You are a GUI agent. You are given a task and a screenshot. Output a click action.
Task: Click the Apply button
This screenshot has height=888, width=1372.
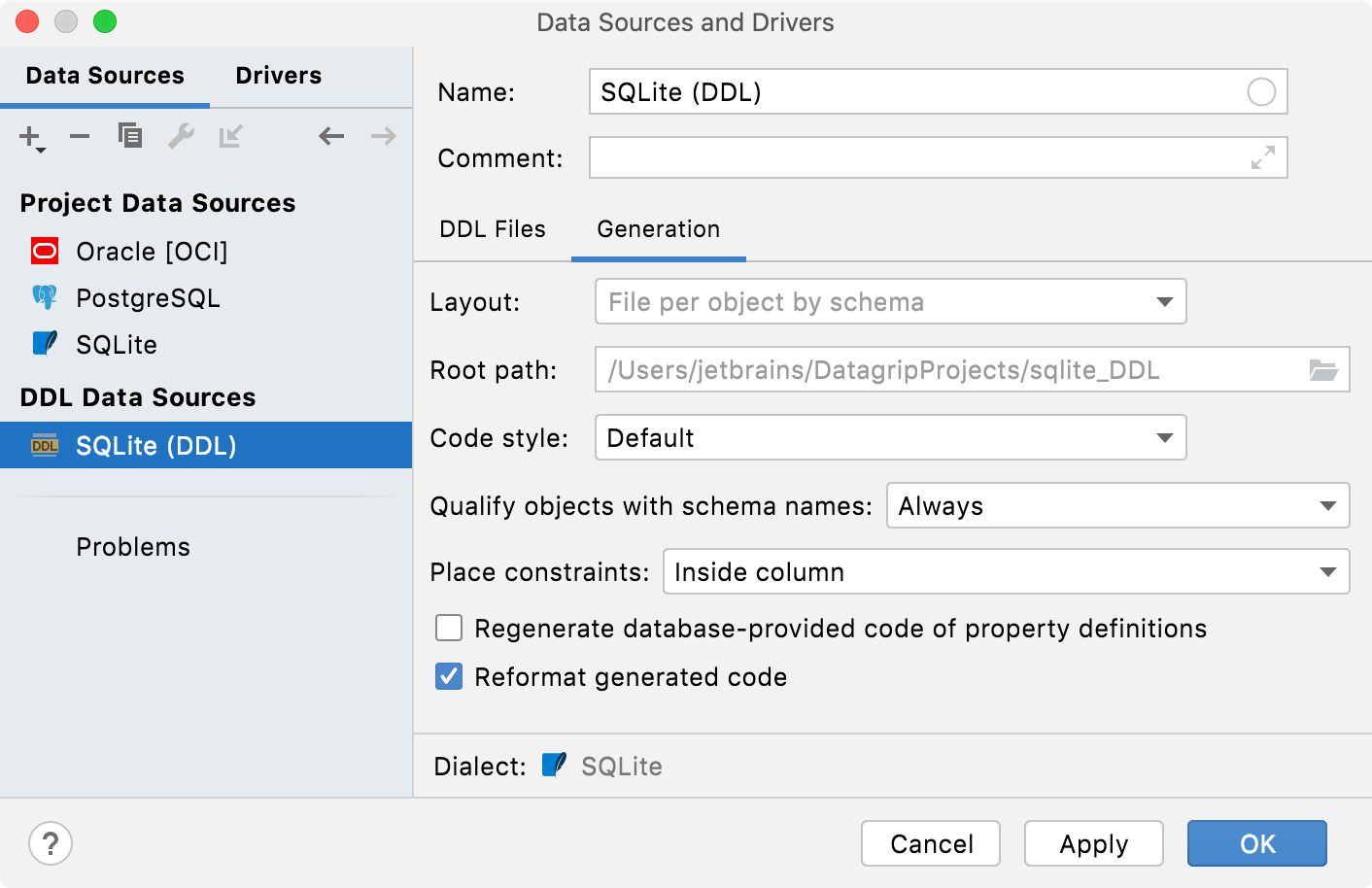pos(1093,843)
